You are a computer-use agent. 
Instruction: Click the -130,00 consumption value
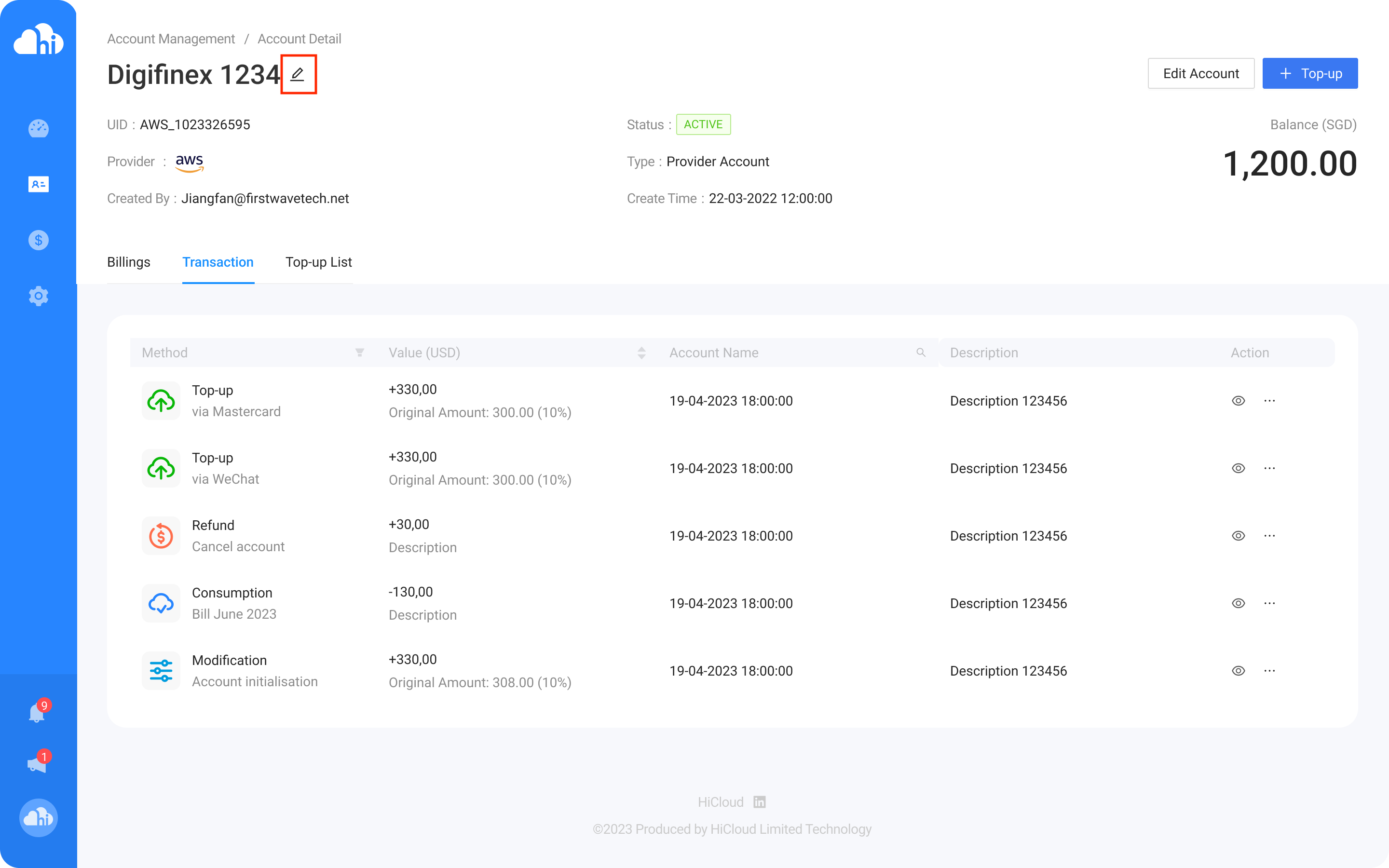pos(410,592)
